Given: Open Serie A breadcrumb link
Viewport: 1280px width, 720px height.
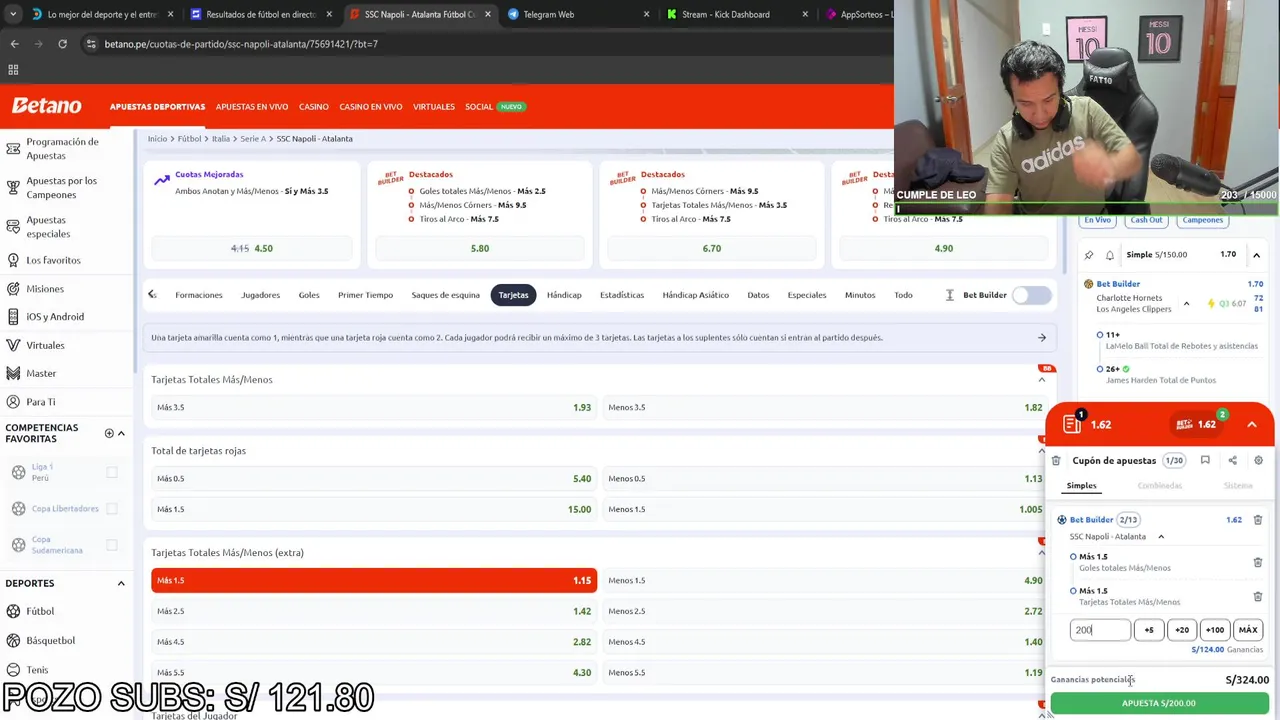Looking at the screenshot, I should 253,139.
